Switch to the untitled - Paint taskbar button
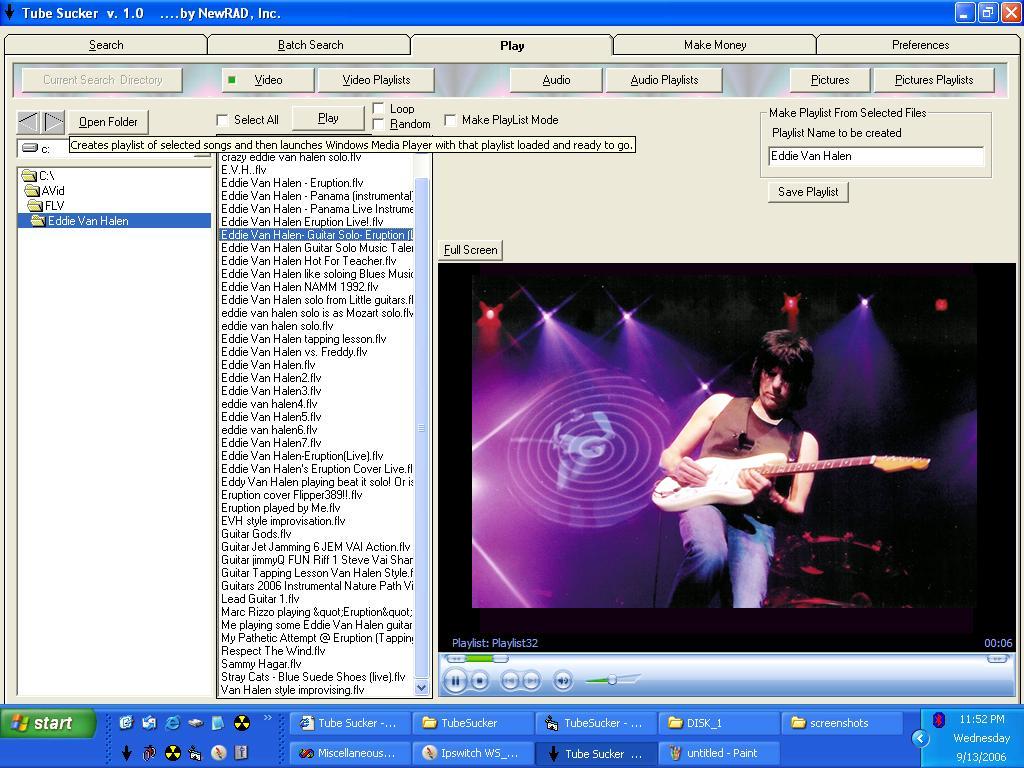 pyautogui.click(x=718, y=753)
